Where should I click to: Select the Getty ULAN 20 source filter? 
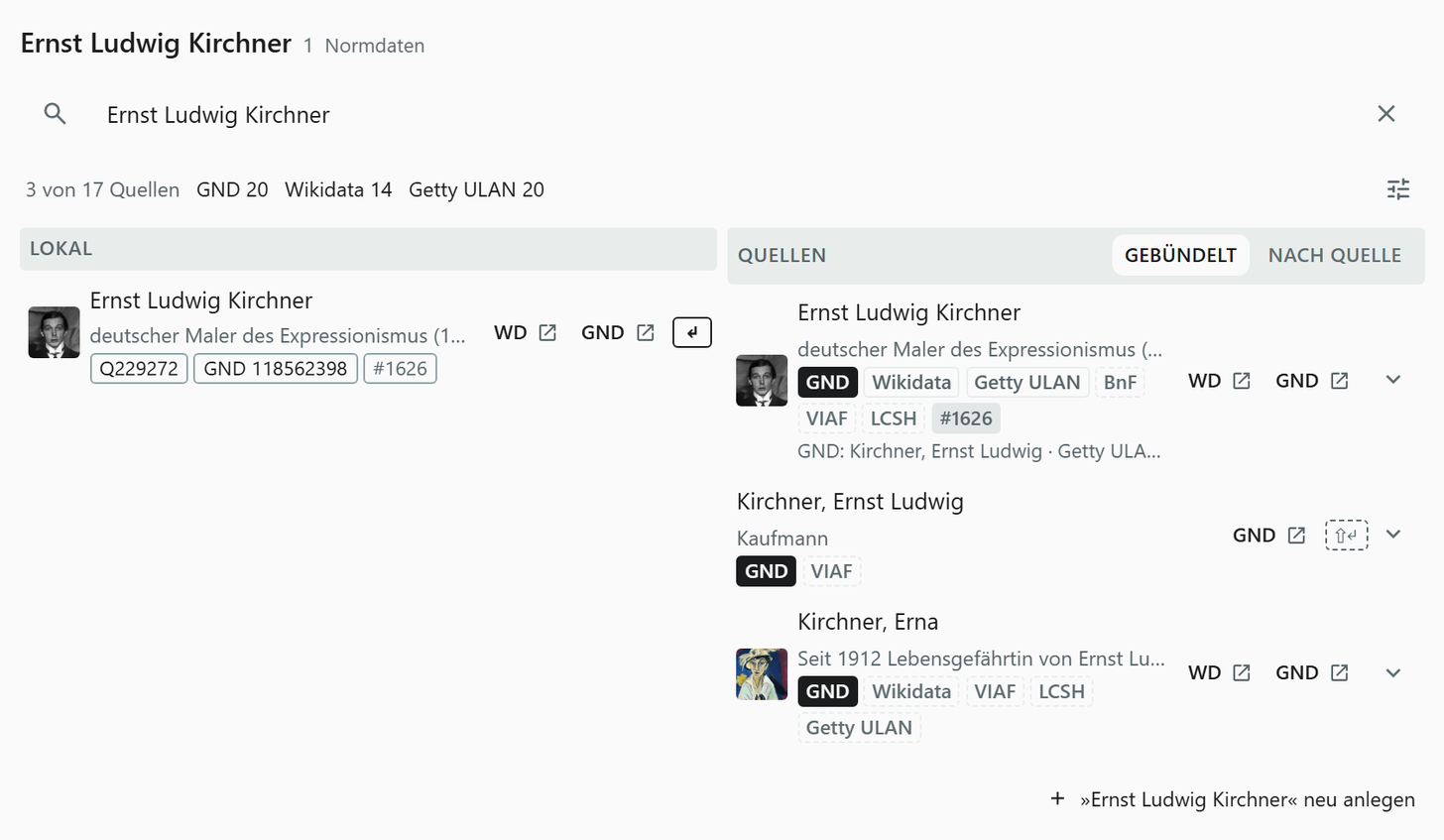[x=476, y=189]
